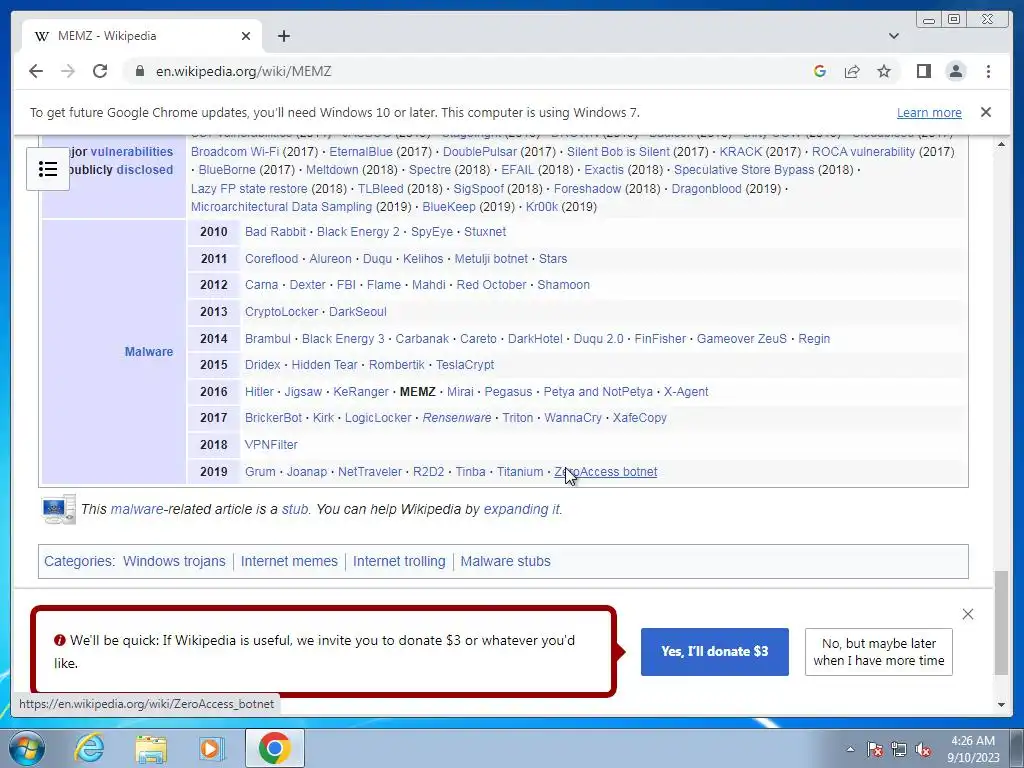Open the Chrome three-dot menu
The height and width of the screenshot is (768, 1024).
[988, 71]
